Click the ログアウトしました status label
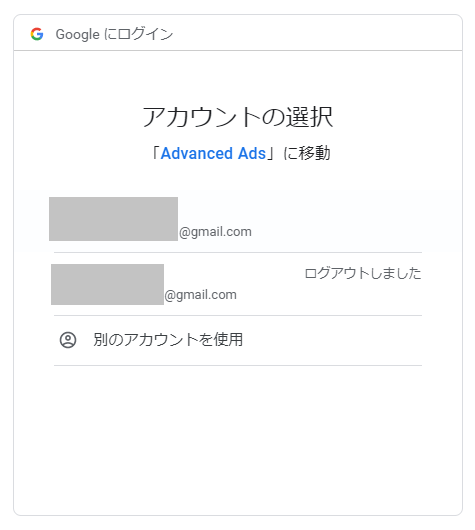The height and width of the screenshot is (530, 475). coord(363,273)
